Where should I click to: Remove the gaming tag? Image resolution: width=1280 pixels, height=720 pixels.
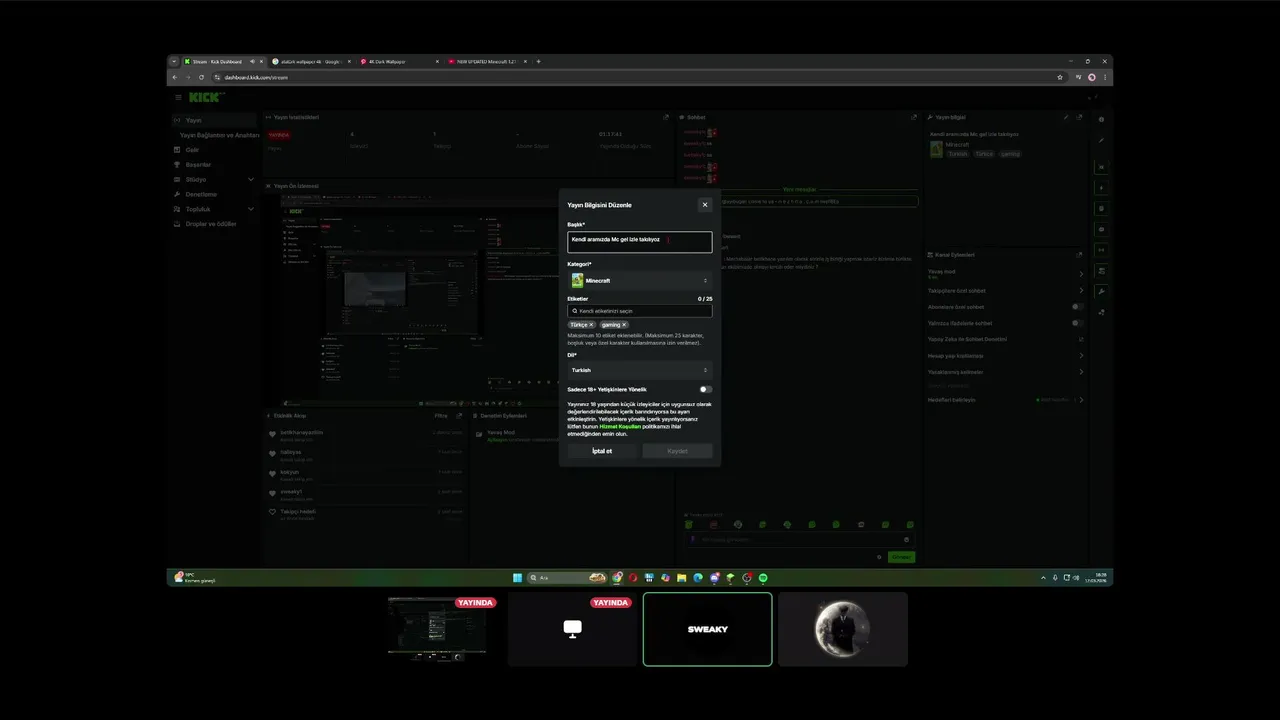pos(624,325)
